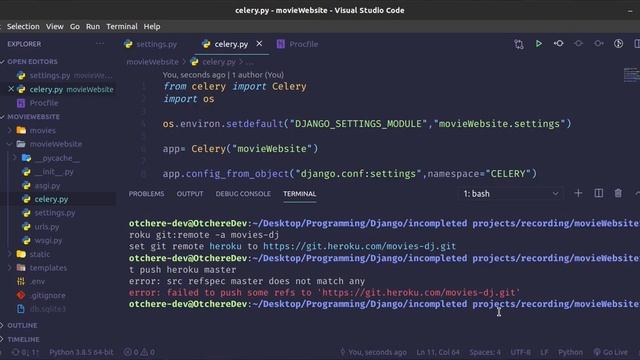
Task: Click the git sync status indicator
Action: pyautogui.click(x=25, y=352)
